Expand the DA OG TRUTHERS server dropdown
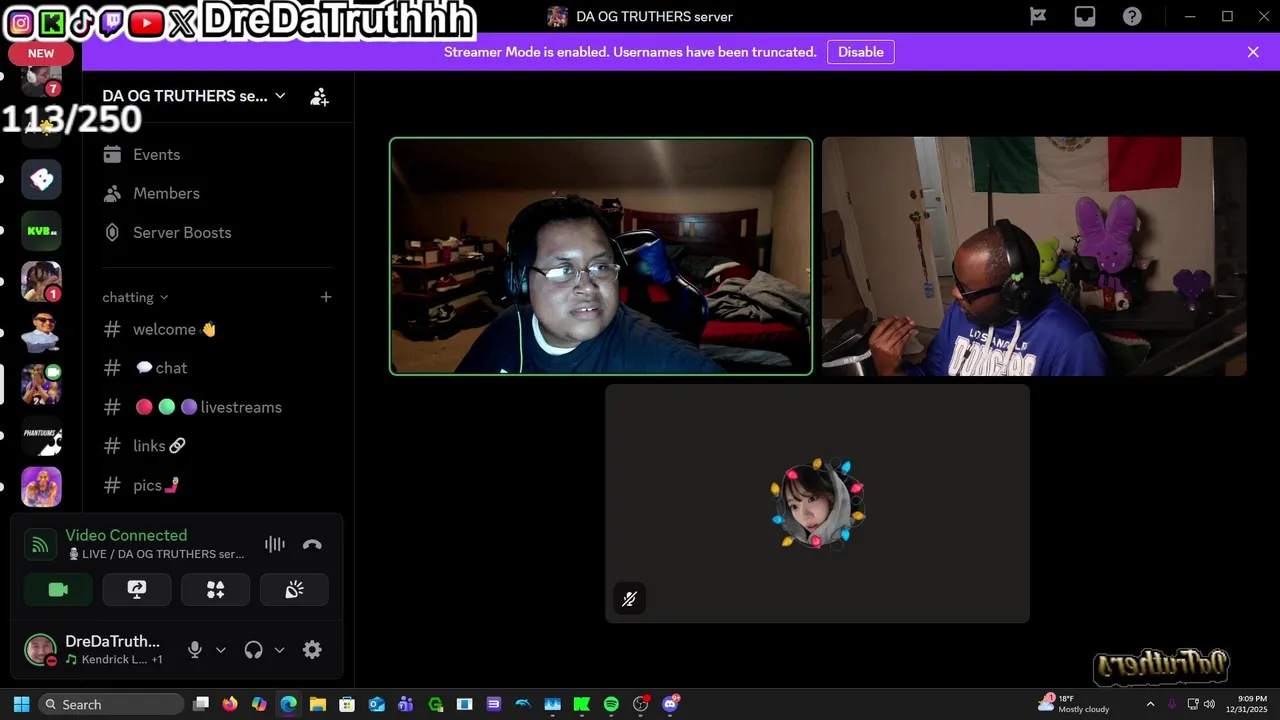 [280, 96]
